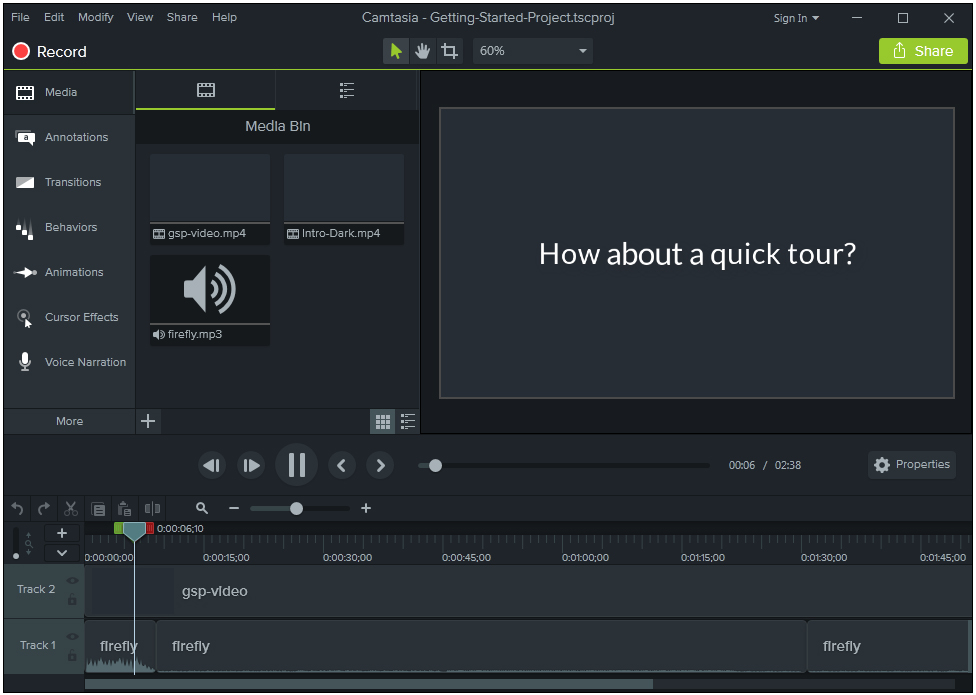Viewport: 976px width, 695px height.
Task: Open the Sign In dropdown
Action: (x=796, y=18)
